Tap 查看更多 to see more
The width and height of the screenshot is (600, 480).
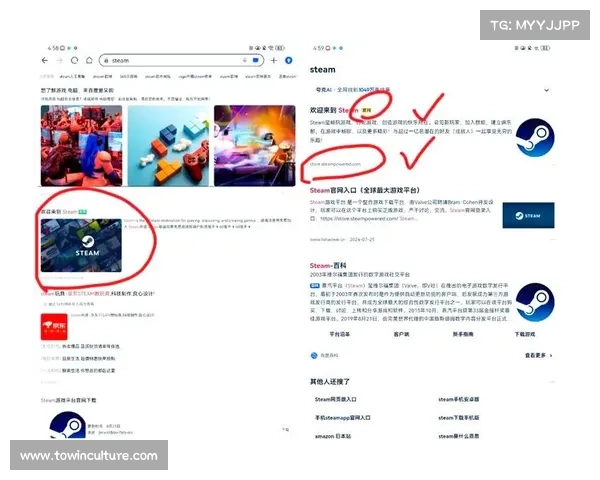(x=538, y=356)
